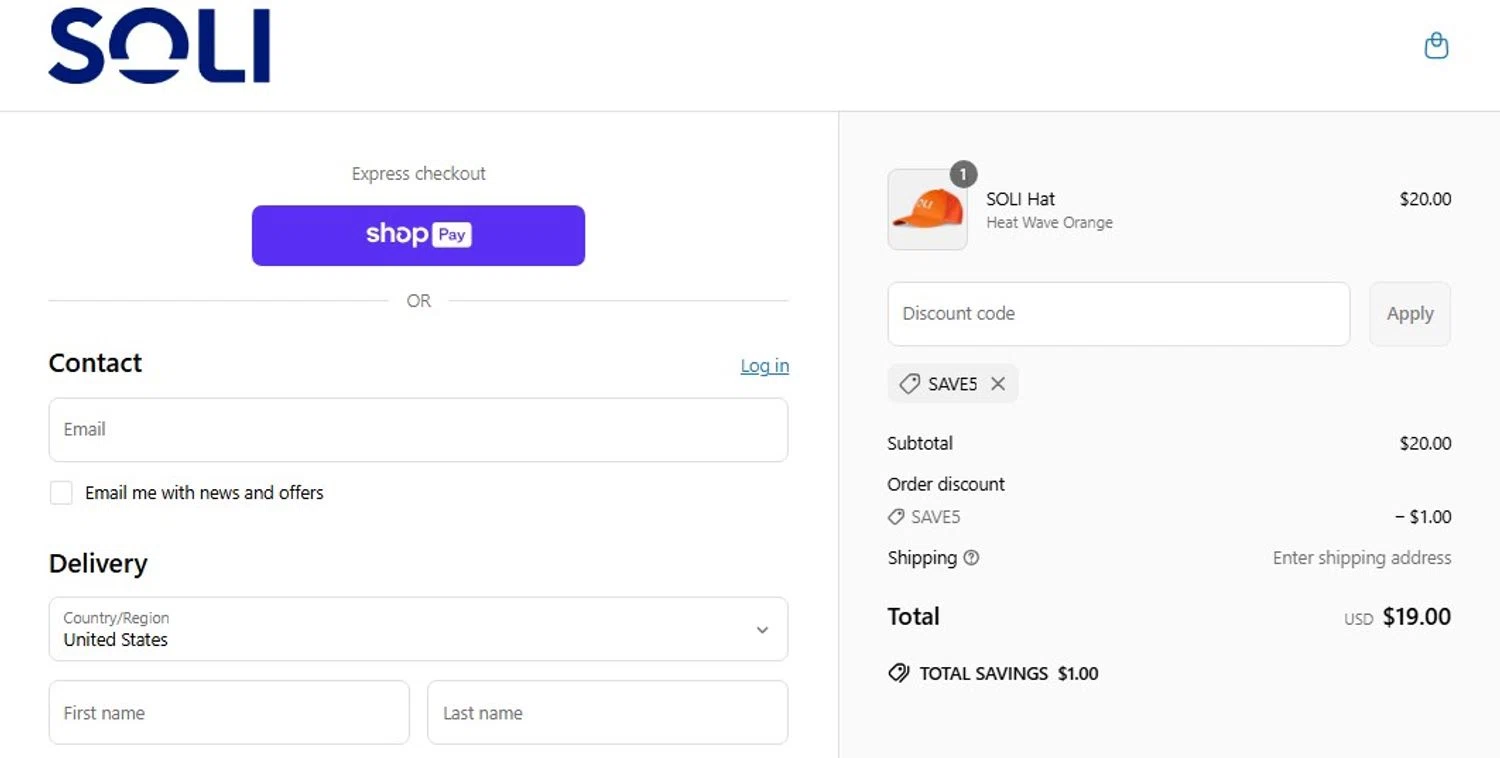Click the Delivery heading

[98, 564]
